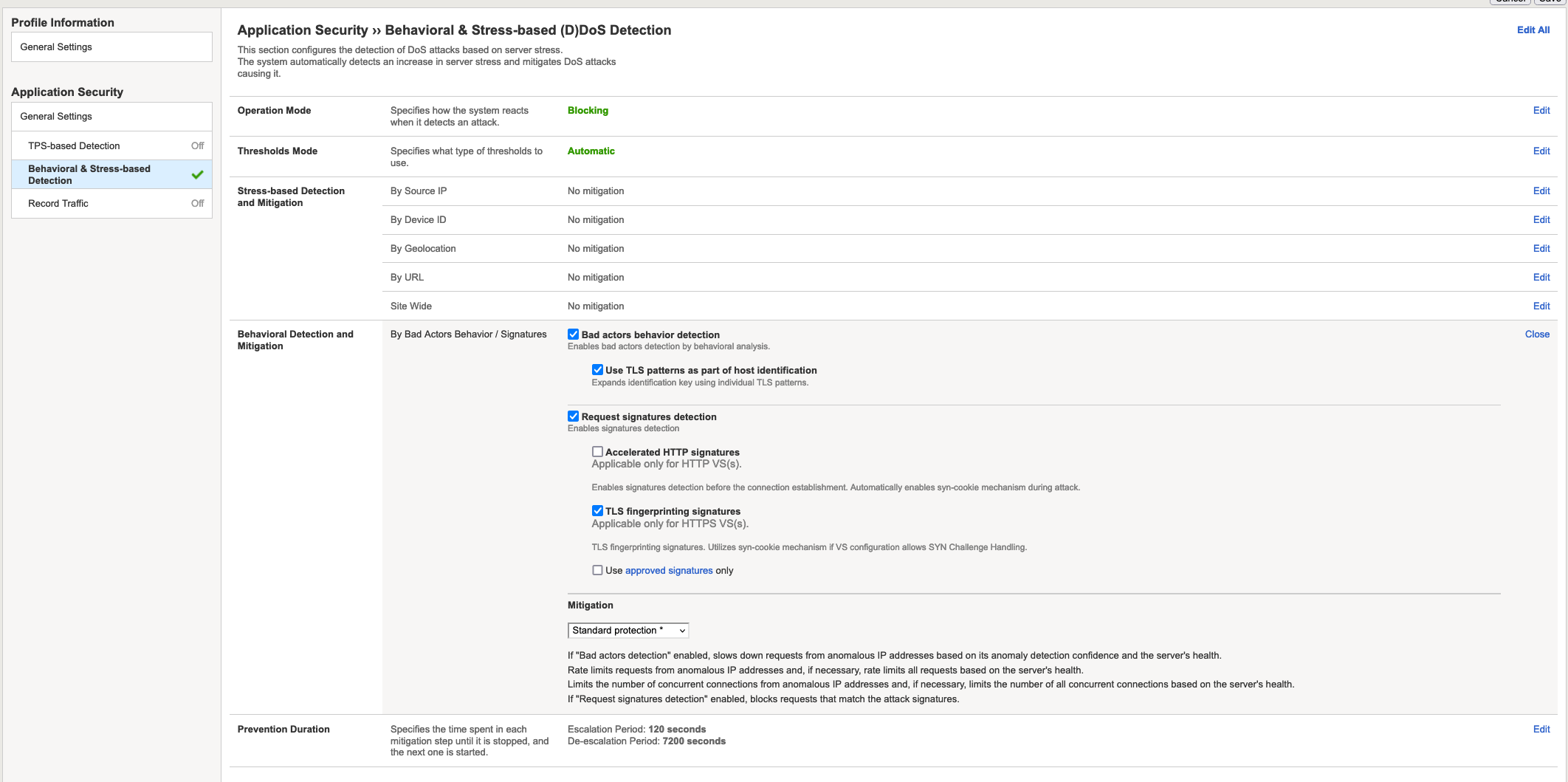This screenshot has height=782, width=1568.
Task: Open Profile Information General Settings
Action: click(x=56, y=47)
